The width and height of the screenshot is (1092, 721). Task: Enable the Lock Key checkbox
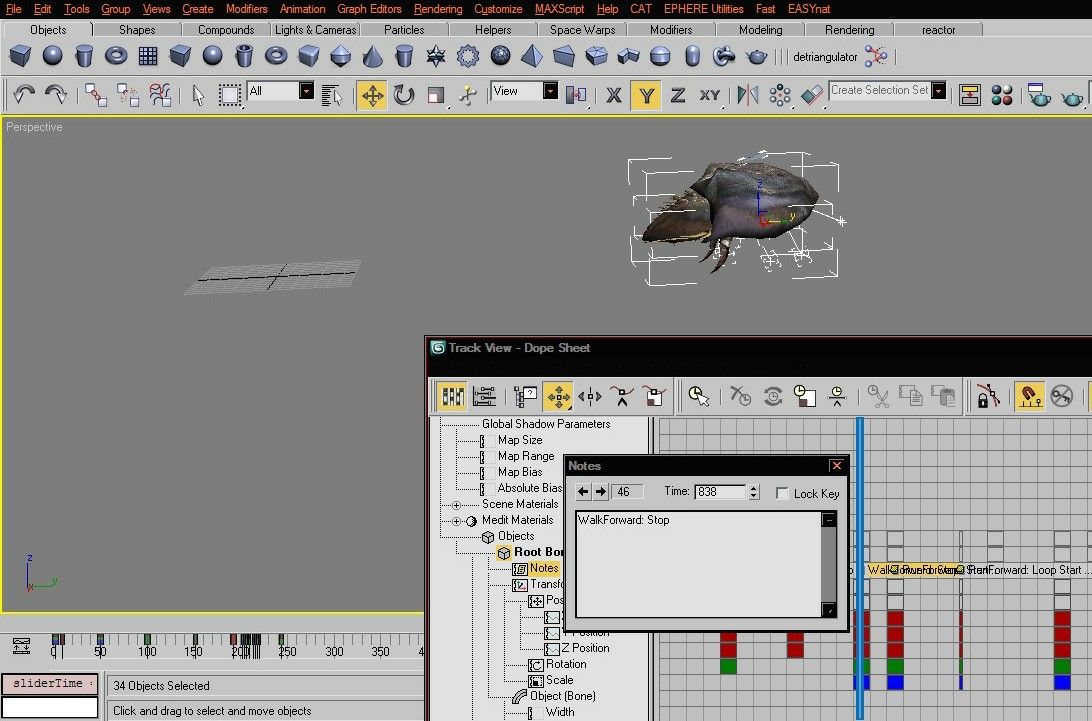[x=782, y=493]
